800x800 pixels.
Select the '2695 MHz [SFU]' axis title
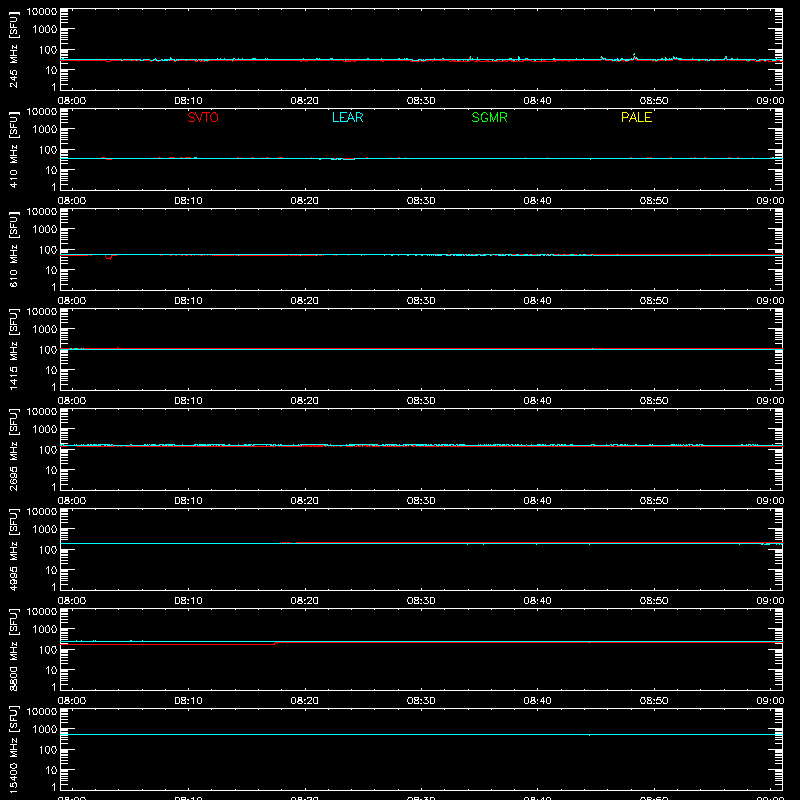(x=13, y=449)
